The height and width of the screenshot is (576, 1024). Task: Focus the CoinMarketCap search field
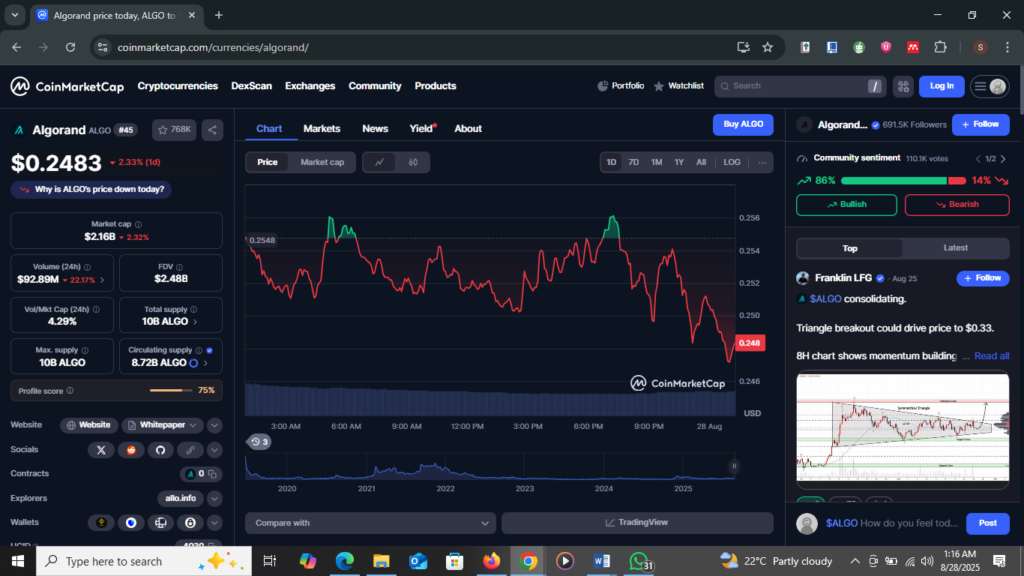800,86
